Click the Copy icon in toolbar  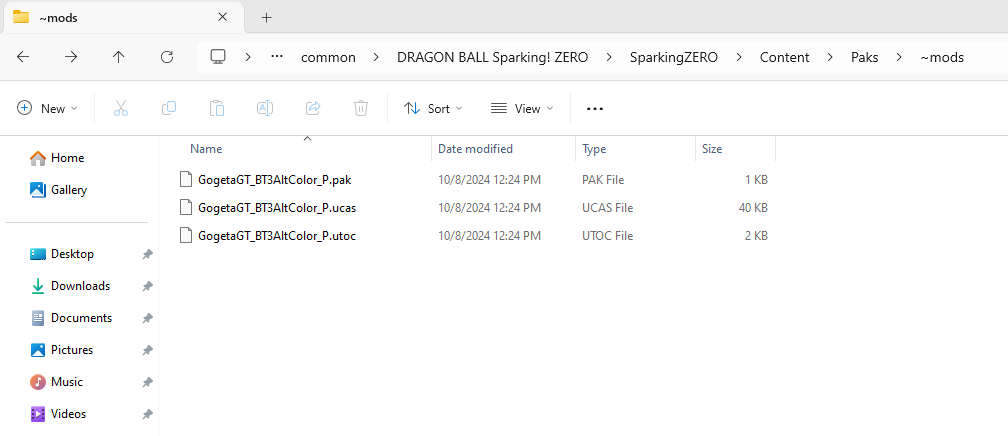[x=169, y=108]
